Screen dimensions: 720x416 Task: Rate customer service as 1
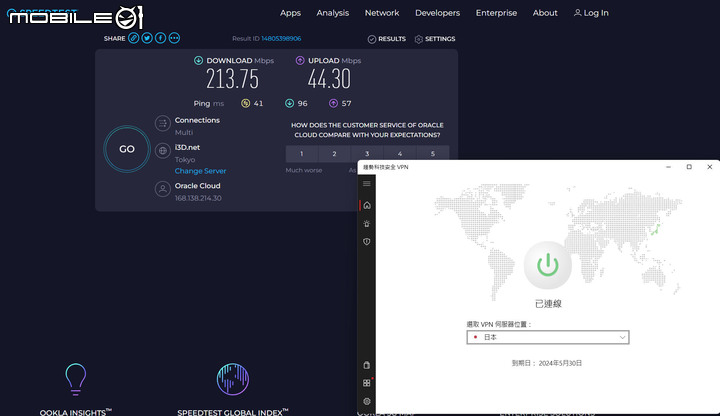click(302, 154)
